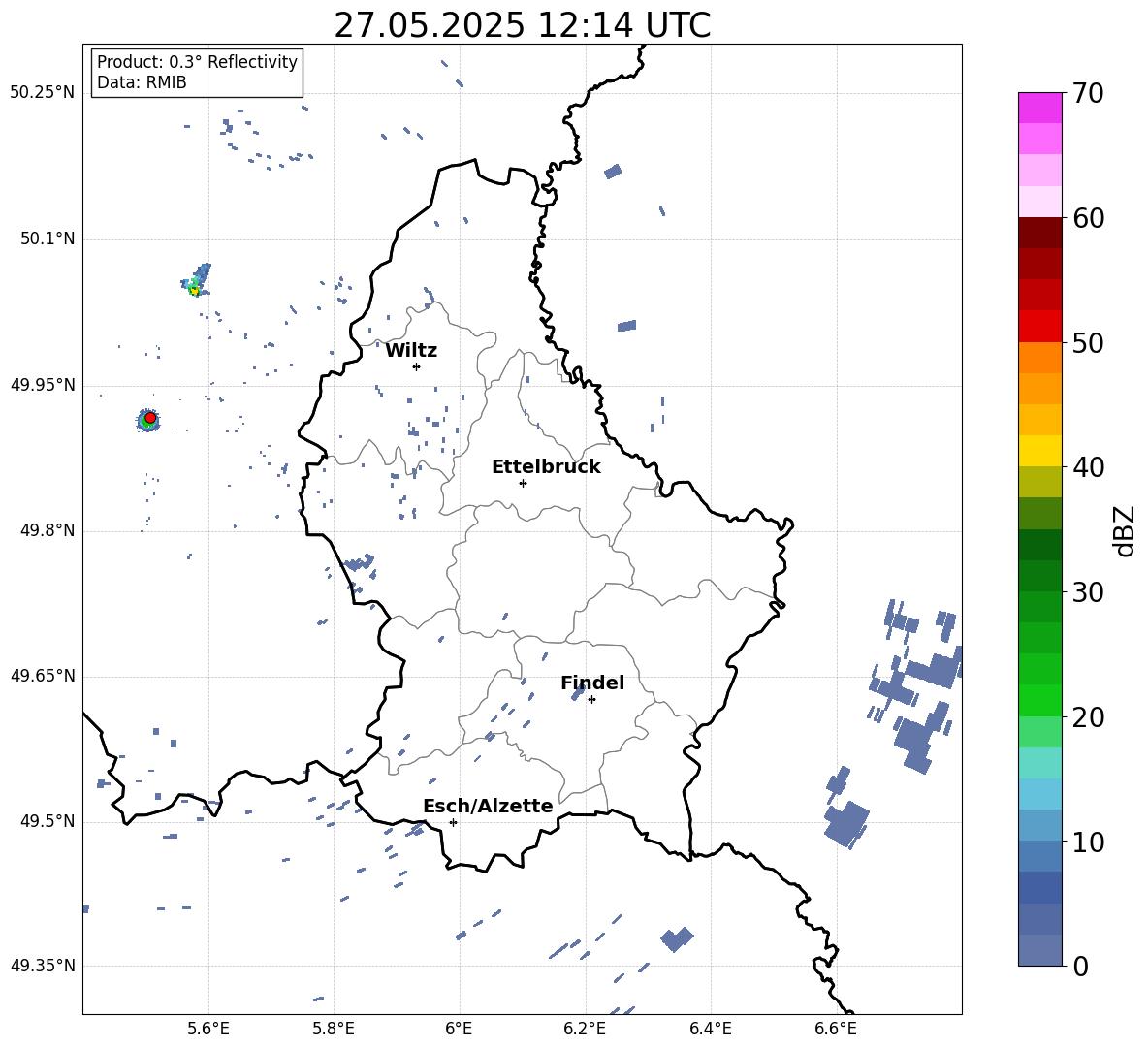Pick the magenta swatch at colorbar top

tap(1039, 108)
